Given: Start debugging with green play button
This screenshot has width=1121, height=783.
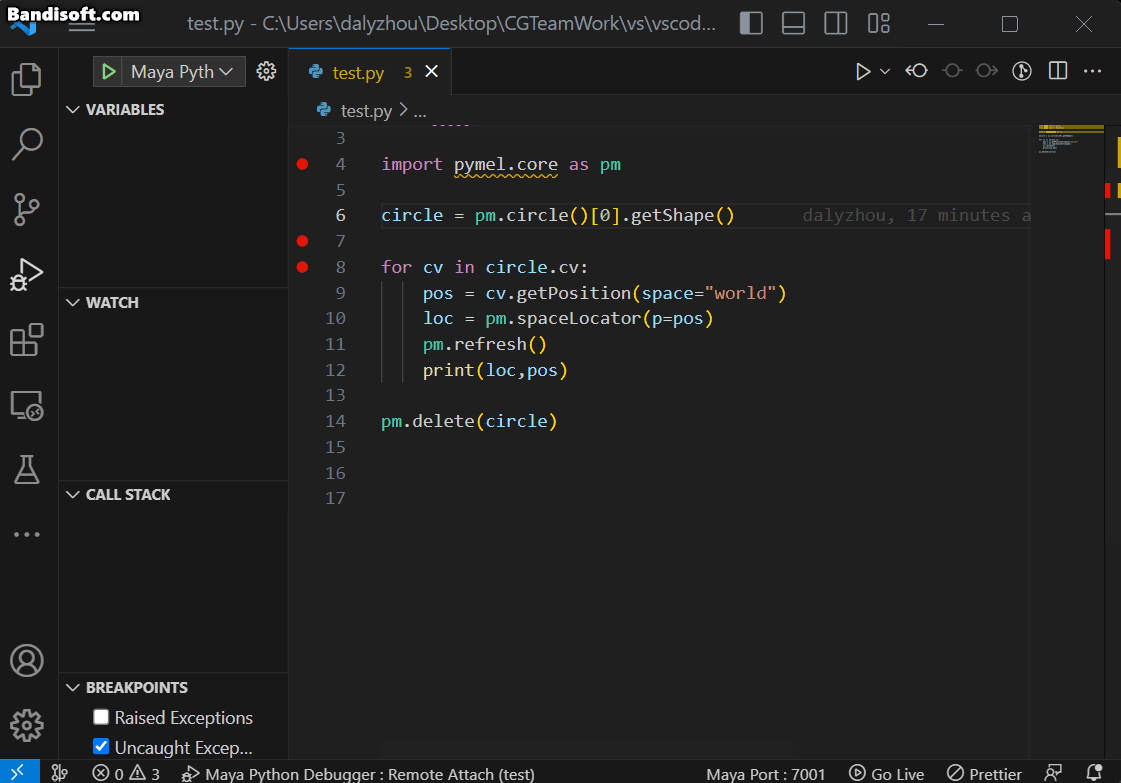Looking at the screenshot, I should 109,72.
